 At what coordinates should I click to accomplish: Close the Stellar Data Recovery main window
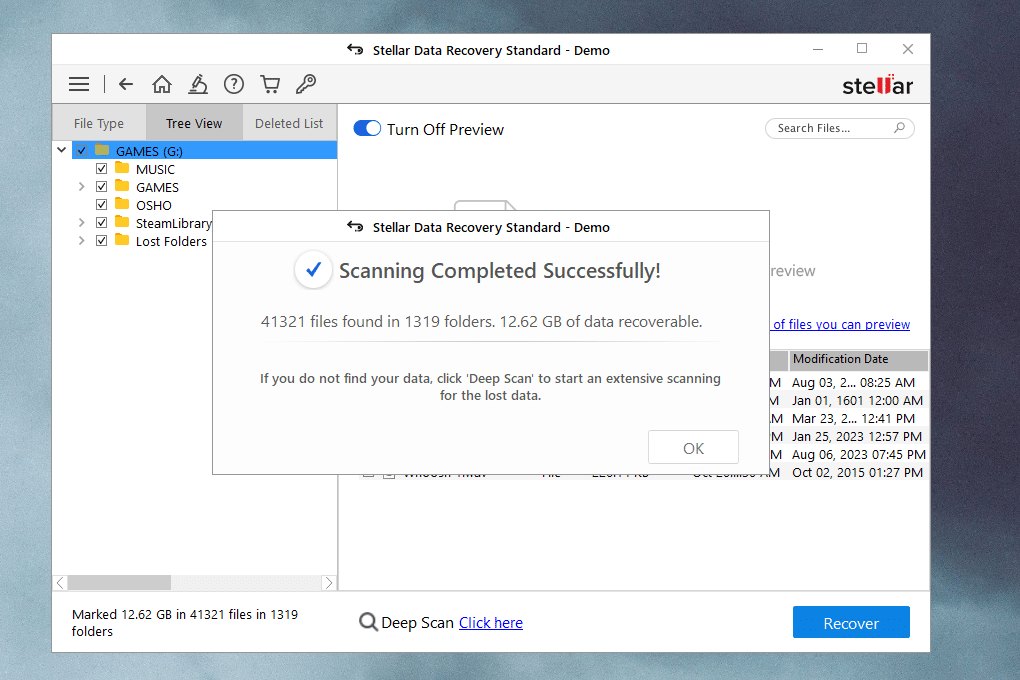pos(907,49)
